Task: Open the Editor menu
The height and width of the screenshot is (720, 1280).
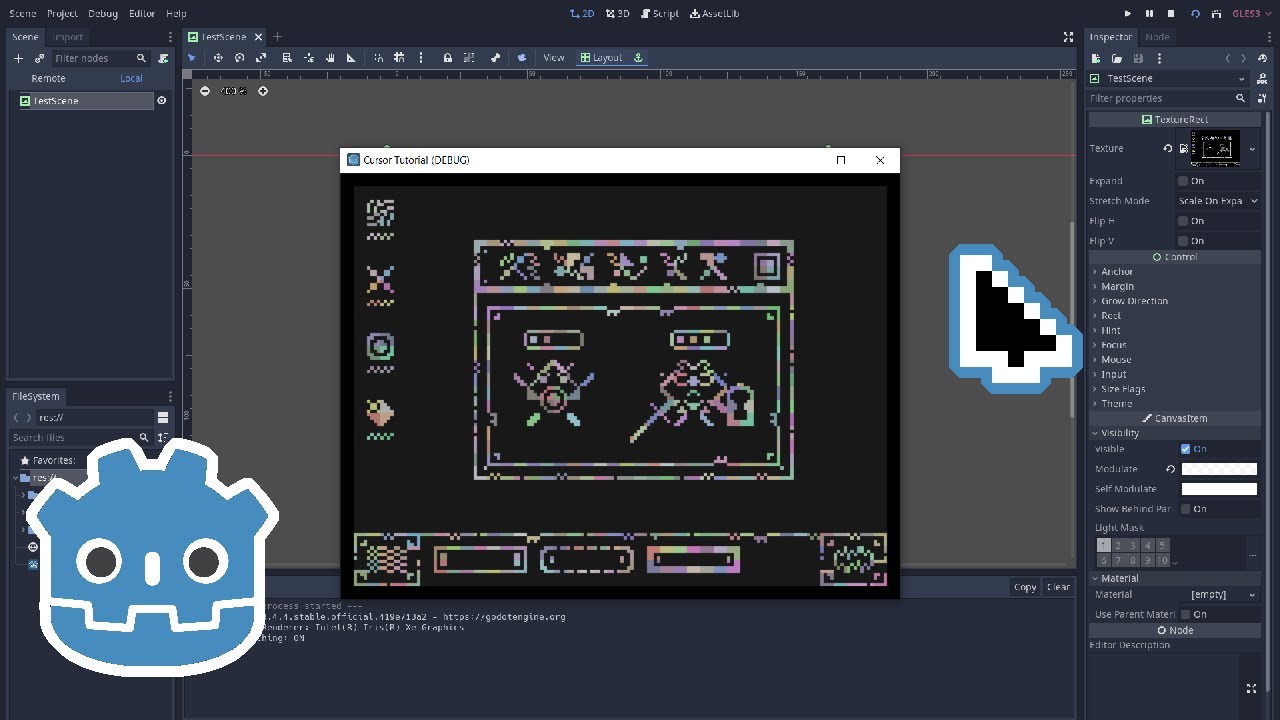Action: coord(142,14)
